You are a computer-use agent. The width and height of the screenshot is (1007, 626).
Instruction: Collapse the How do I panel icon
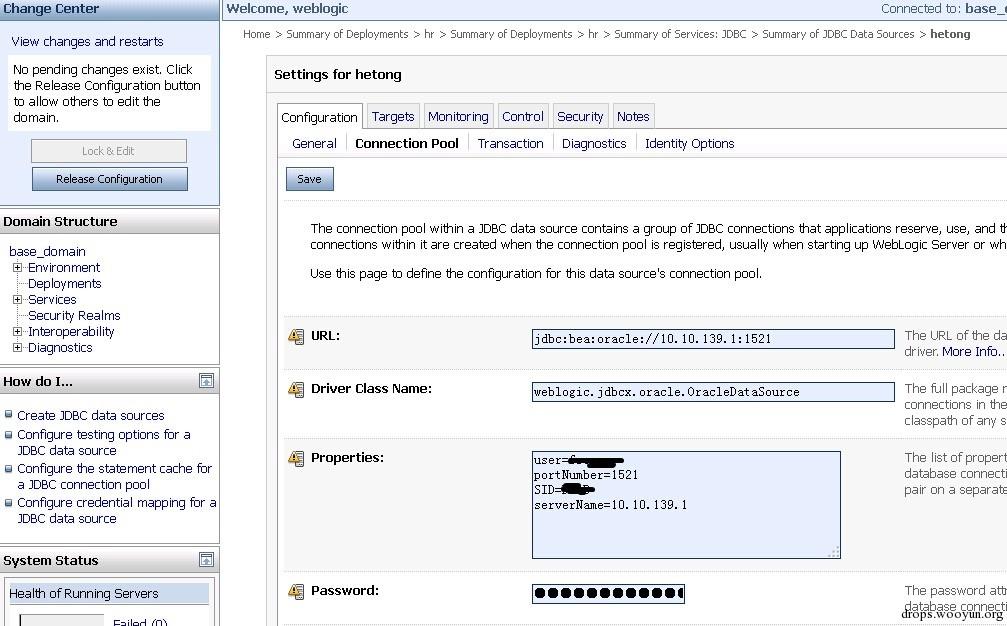pos(206,381)
